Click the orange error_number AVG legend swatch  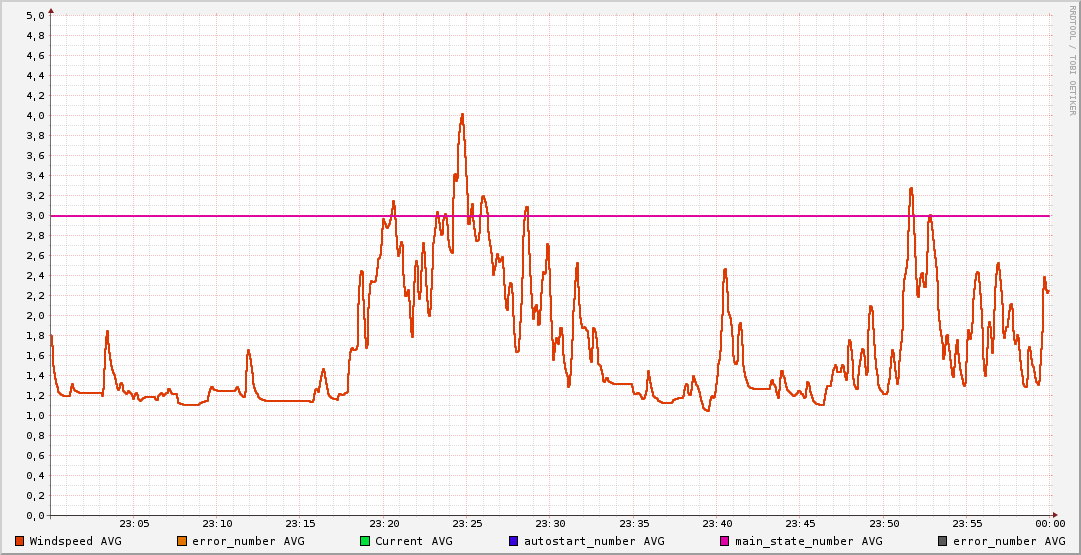[x=182, y=541]
